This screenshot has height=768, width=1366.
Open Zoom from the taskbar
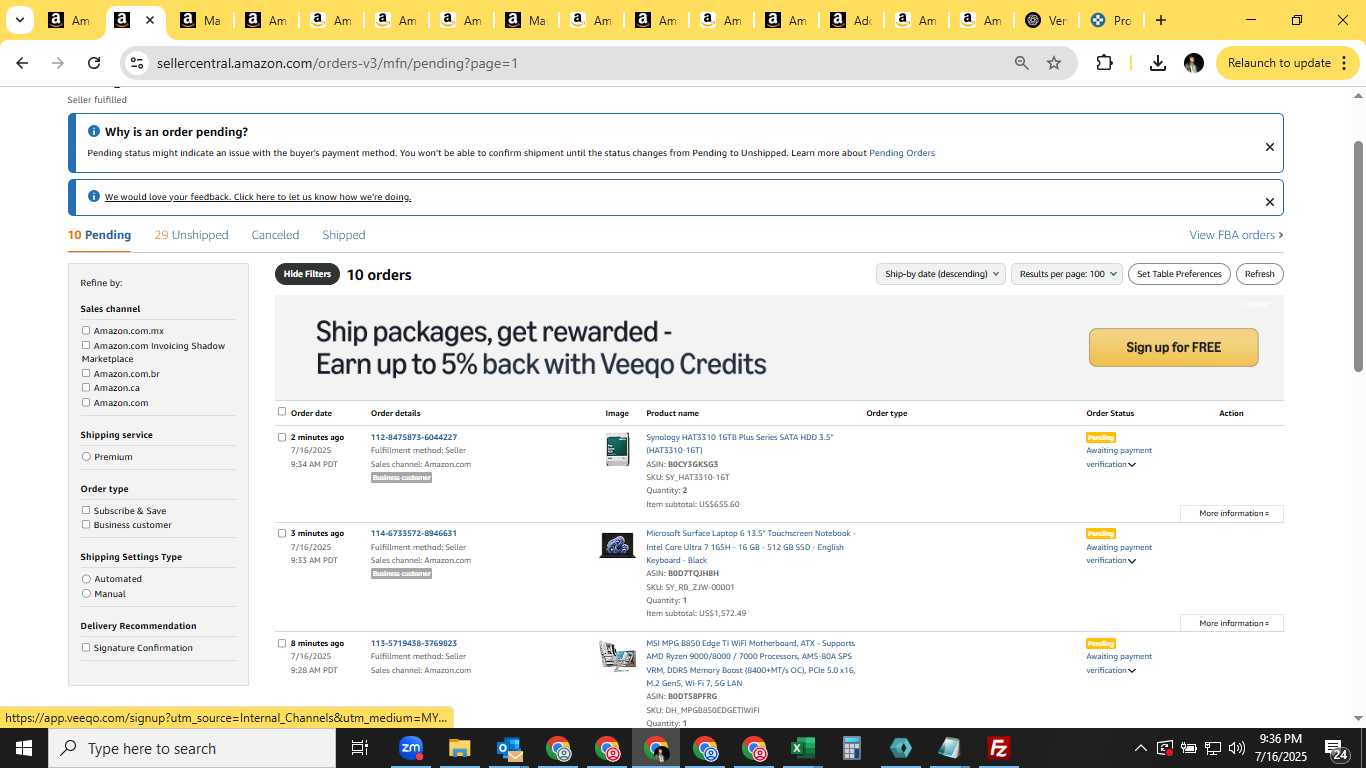tap(410, 748)
